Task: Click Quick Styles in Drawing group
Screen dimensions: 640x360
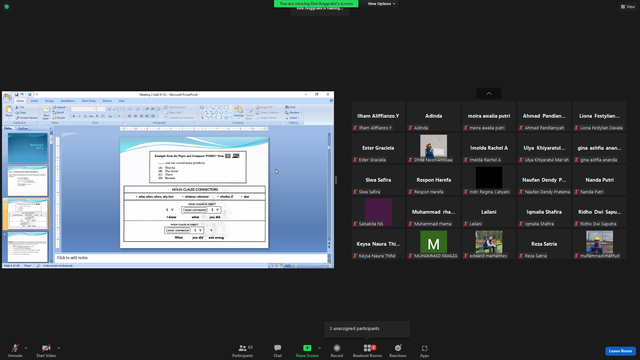Action: tap(249, 113)
